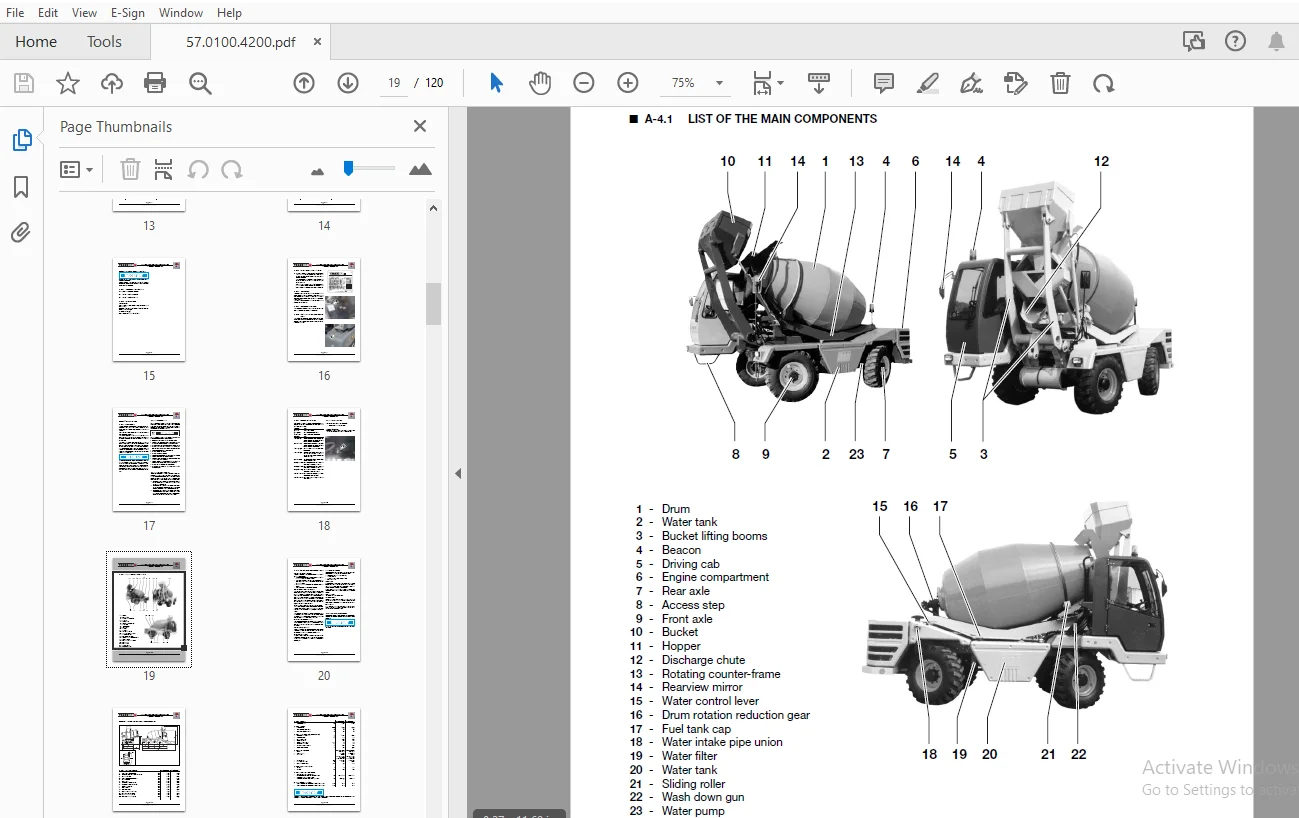Open the notifications bell icon
This screenshot has width=1299, height=818.
(1277, 41)
